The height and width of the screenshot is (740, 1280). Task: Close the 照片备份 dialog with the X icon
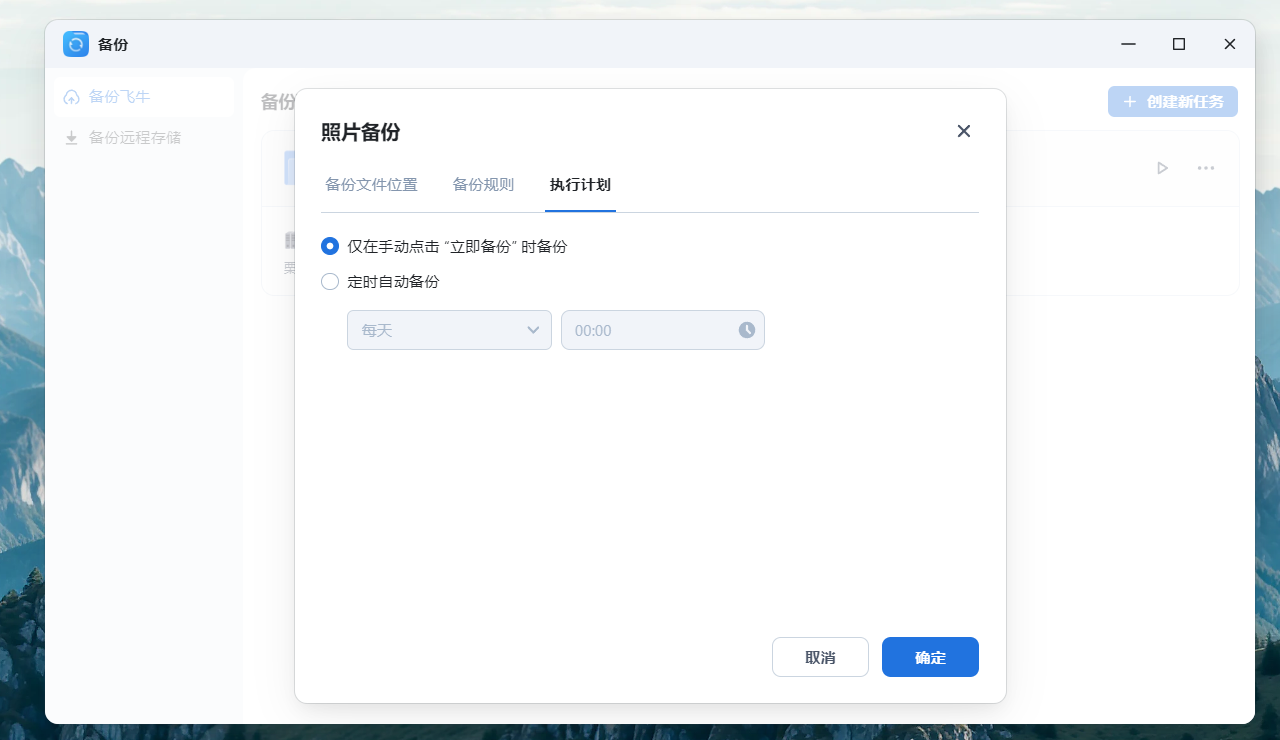[x=964, y=131]
